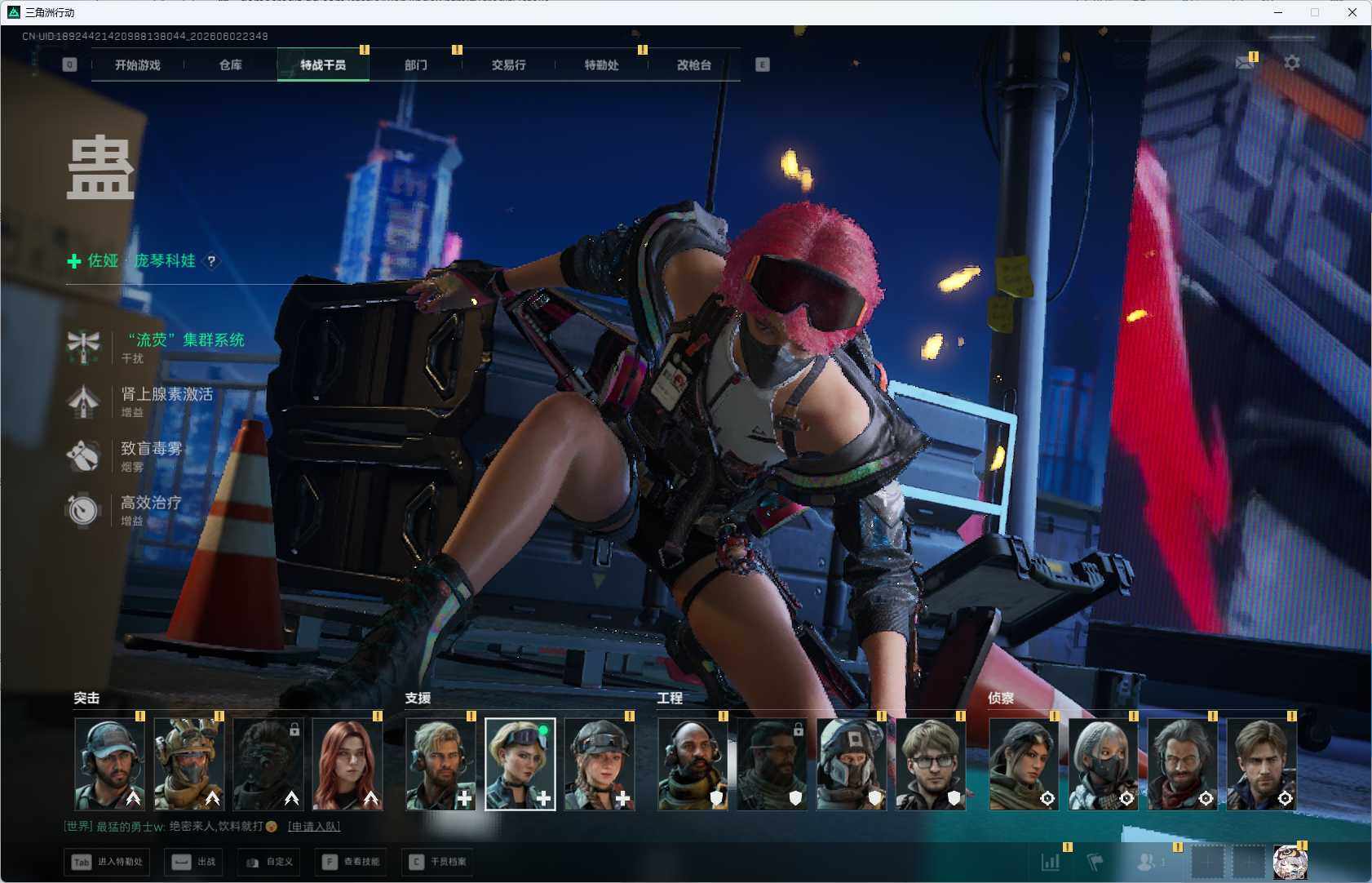This screenshot has width=1372, height=883.
Task: Close the 三角洲行动 window
Action: click(1352, 12)
